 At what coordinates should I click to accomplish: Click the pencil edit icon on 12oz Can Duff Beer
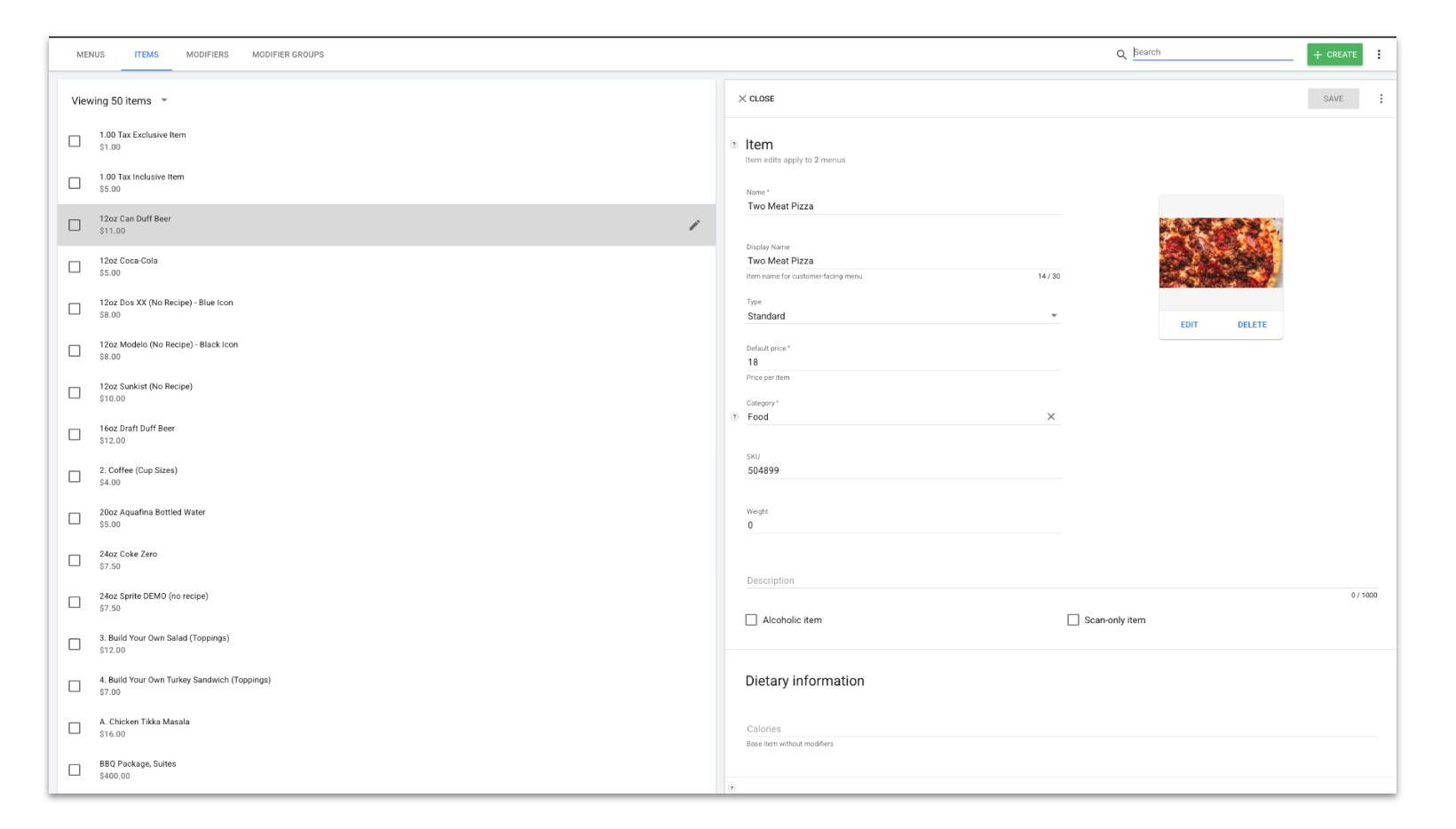[694, 225]
